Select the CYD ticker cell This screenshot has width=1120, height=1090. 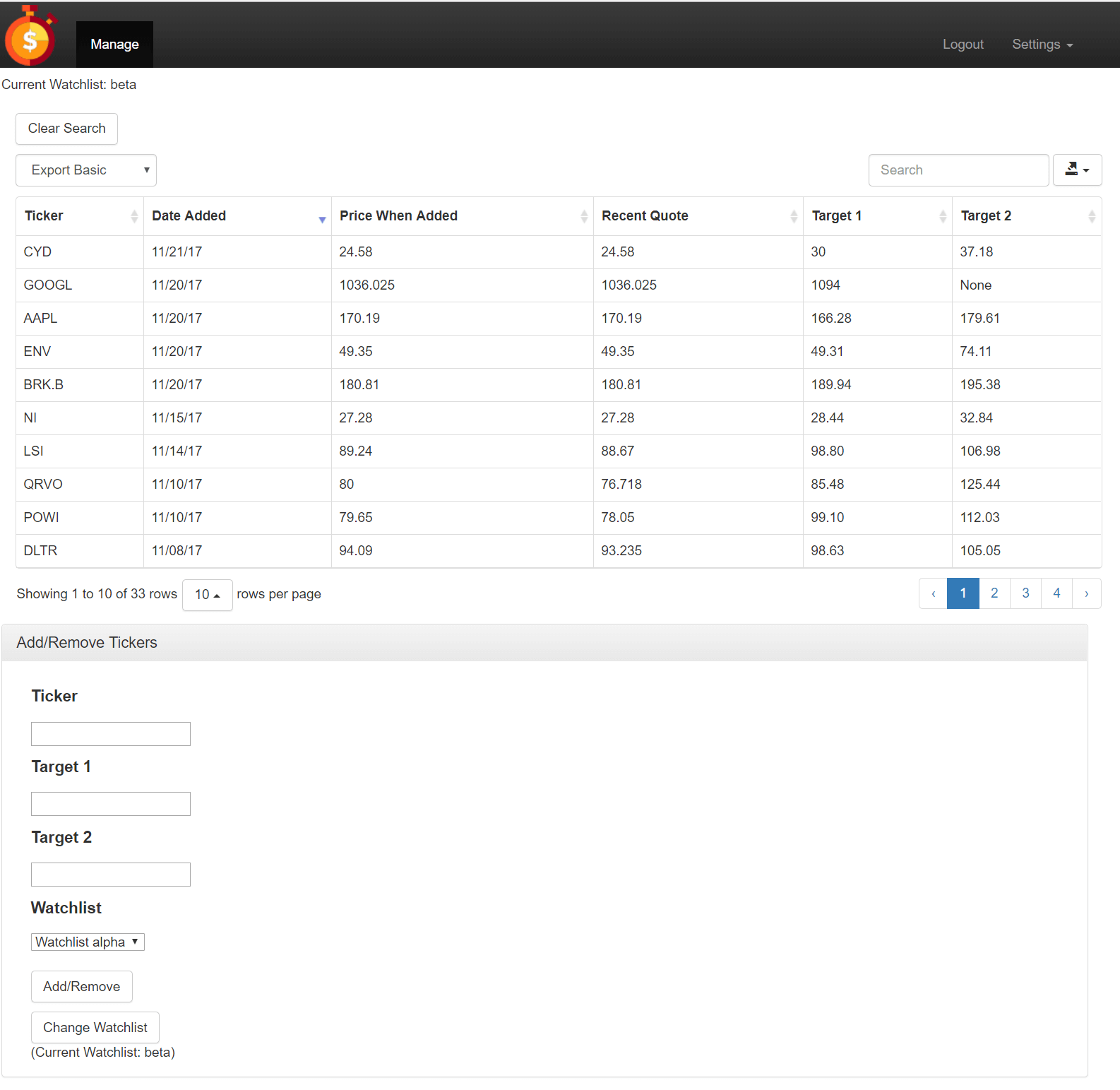80,252
